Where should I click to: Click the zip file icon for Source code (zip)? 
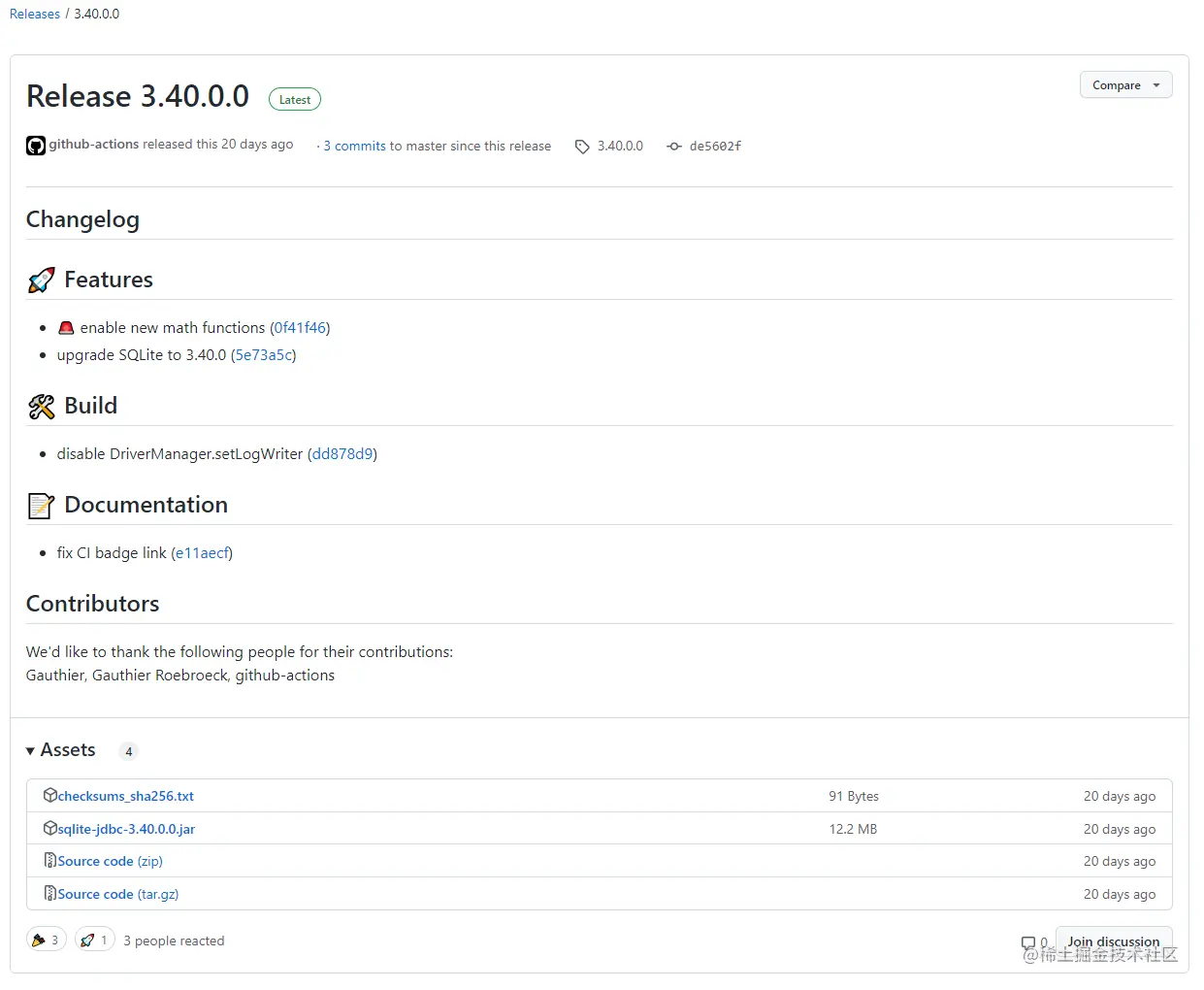pos(50,860)
